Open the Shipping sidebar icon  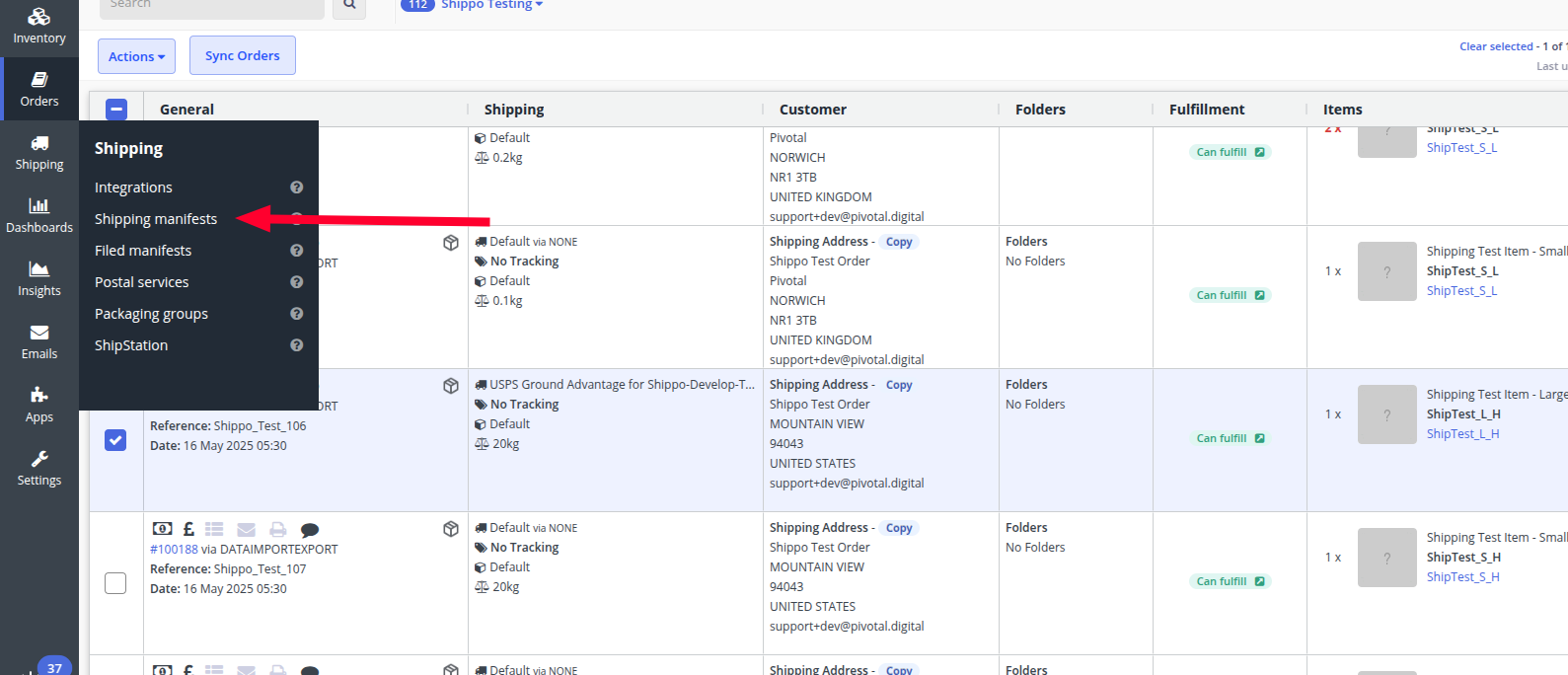click(x=39, y=152)
